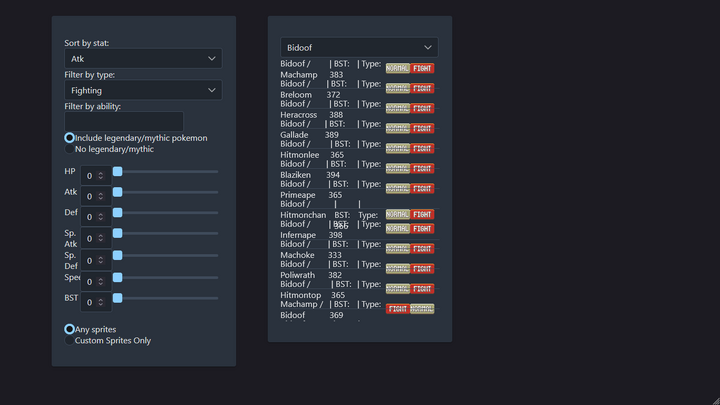Click the Sp. Def slider handle
The width and height of the screenshot is (720, 405).
[118, 255]
